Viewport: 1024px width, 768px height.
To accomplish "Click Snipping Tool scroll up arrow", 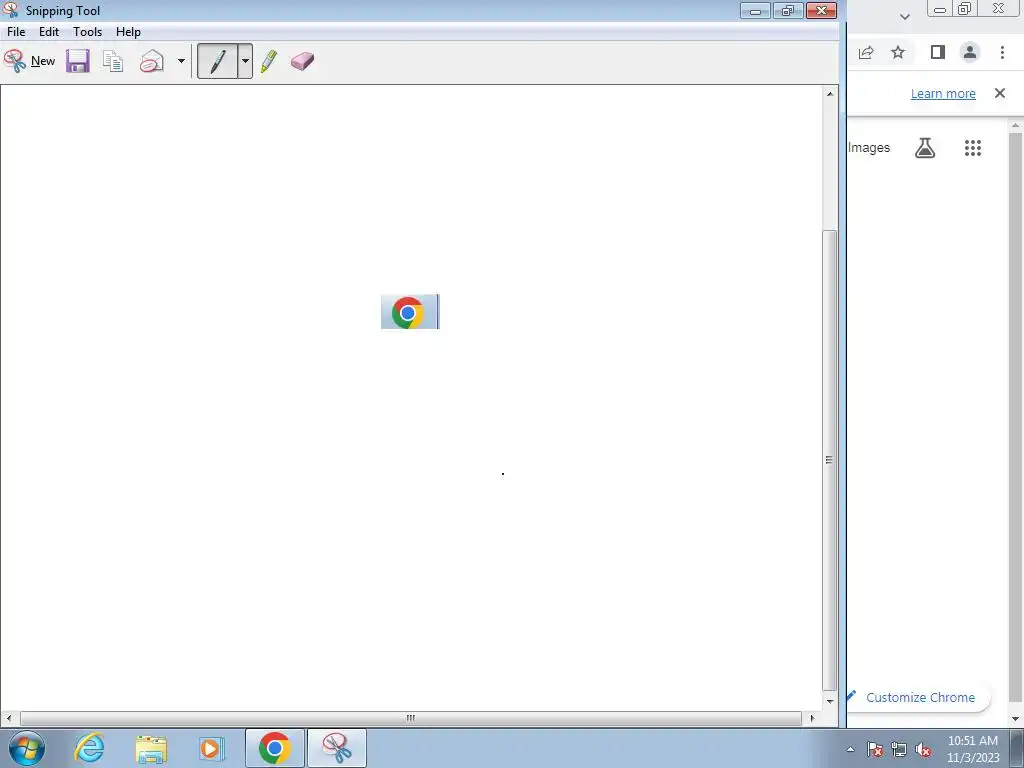I will (x=829, y=94).
